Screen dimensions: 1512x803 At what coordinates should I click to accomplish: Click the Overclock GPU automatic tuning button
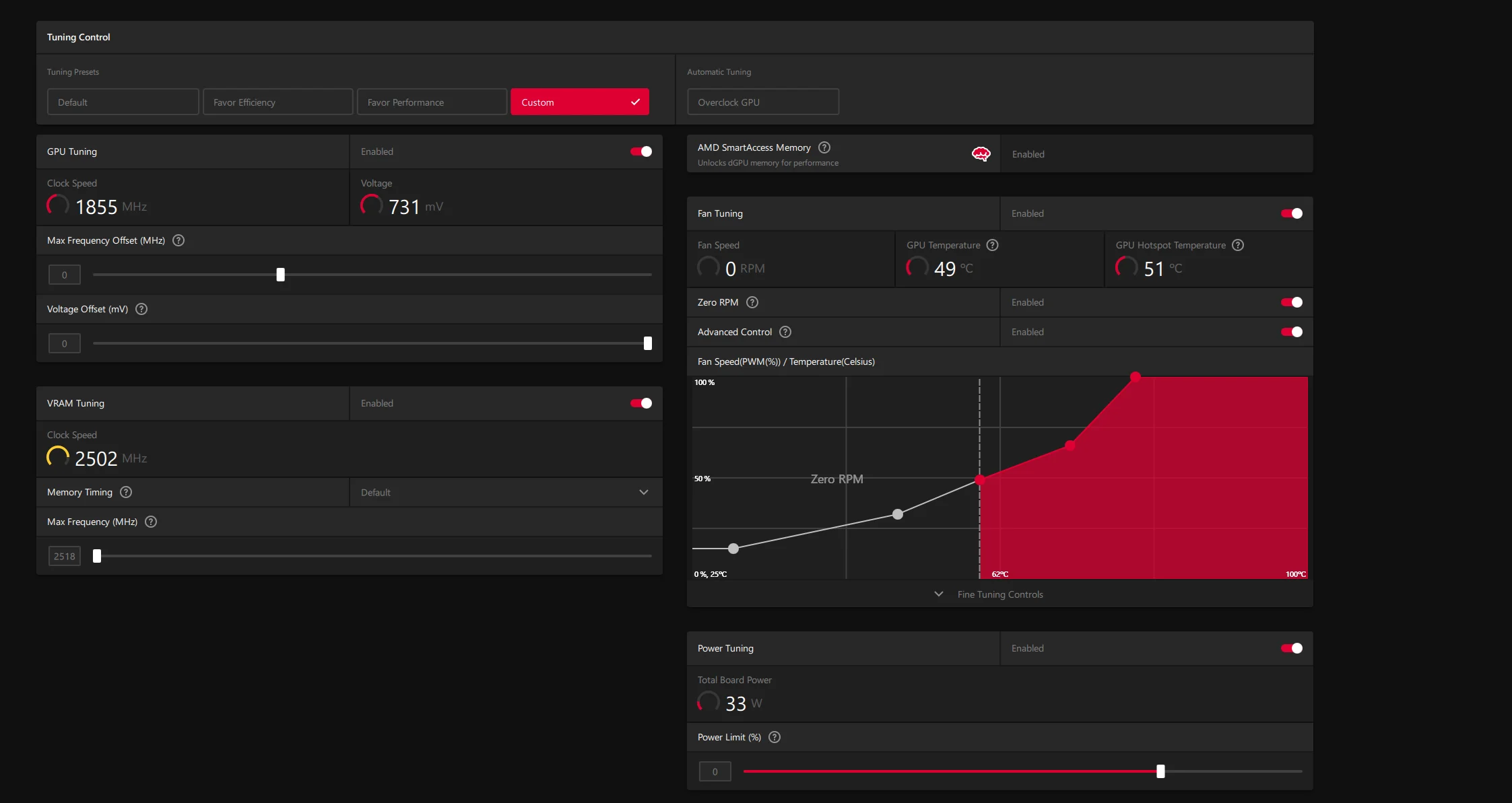762,102
